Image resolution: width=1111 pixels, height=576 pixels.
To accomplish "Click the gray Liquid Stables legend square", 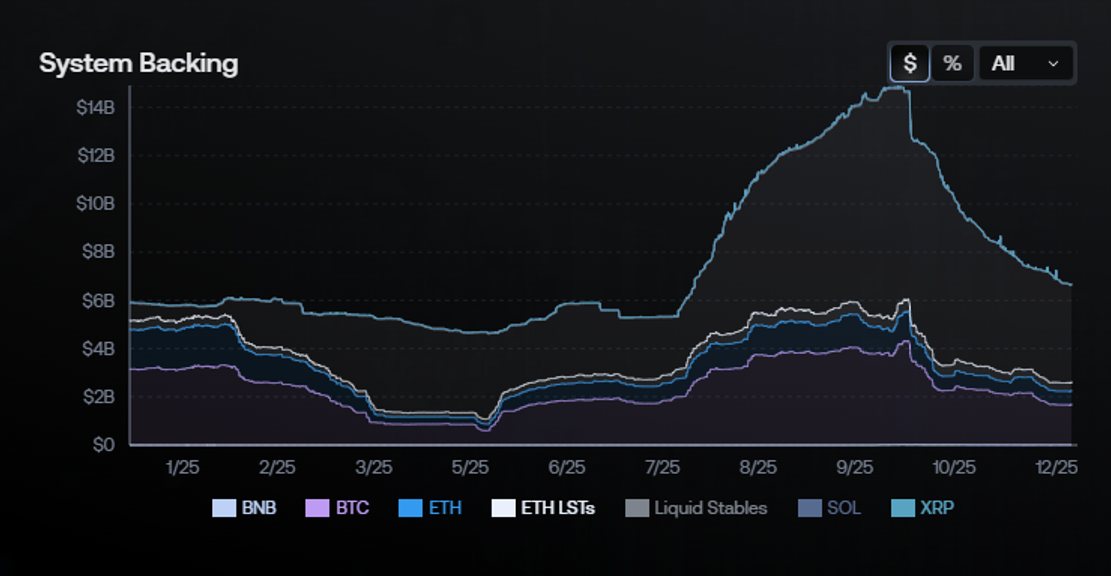I will [637, 508].
